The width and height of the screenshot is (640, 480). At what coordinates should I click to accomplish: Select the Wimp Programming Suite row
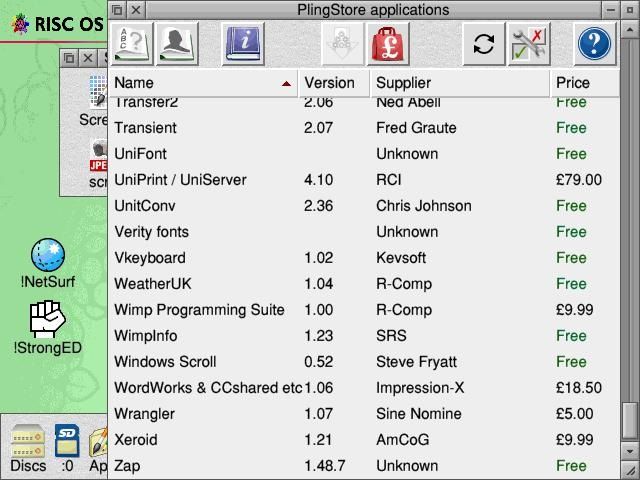pos(200,310)
